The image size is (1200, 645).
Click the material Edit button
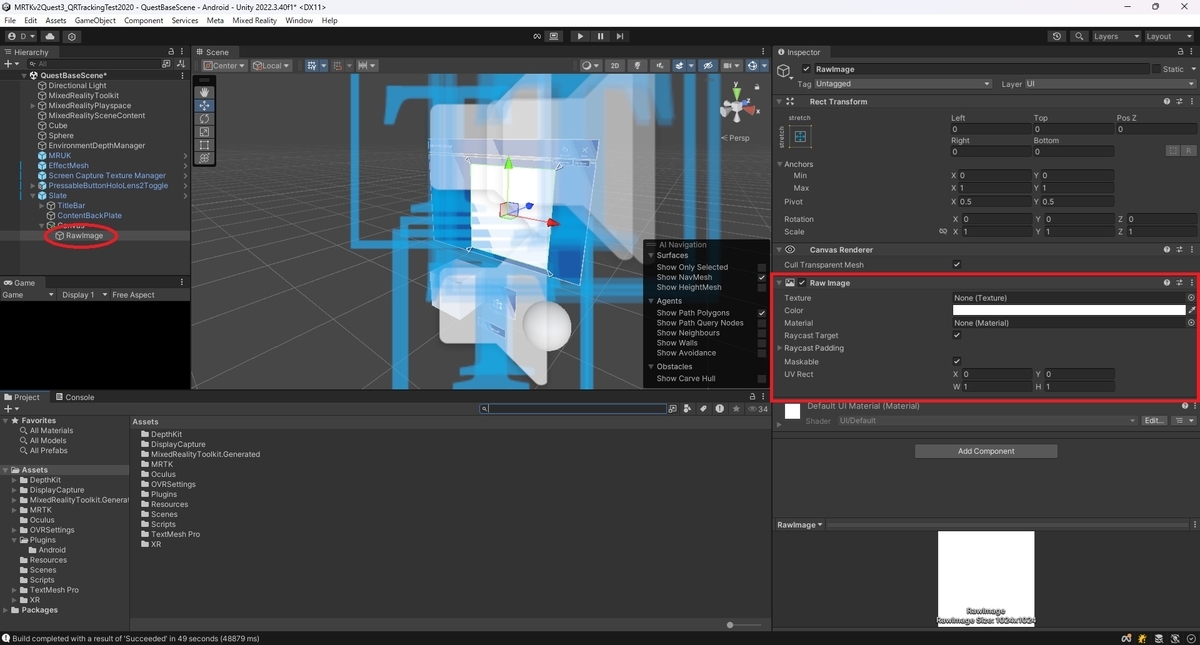(1154, 421)
